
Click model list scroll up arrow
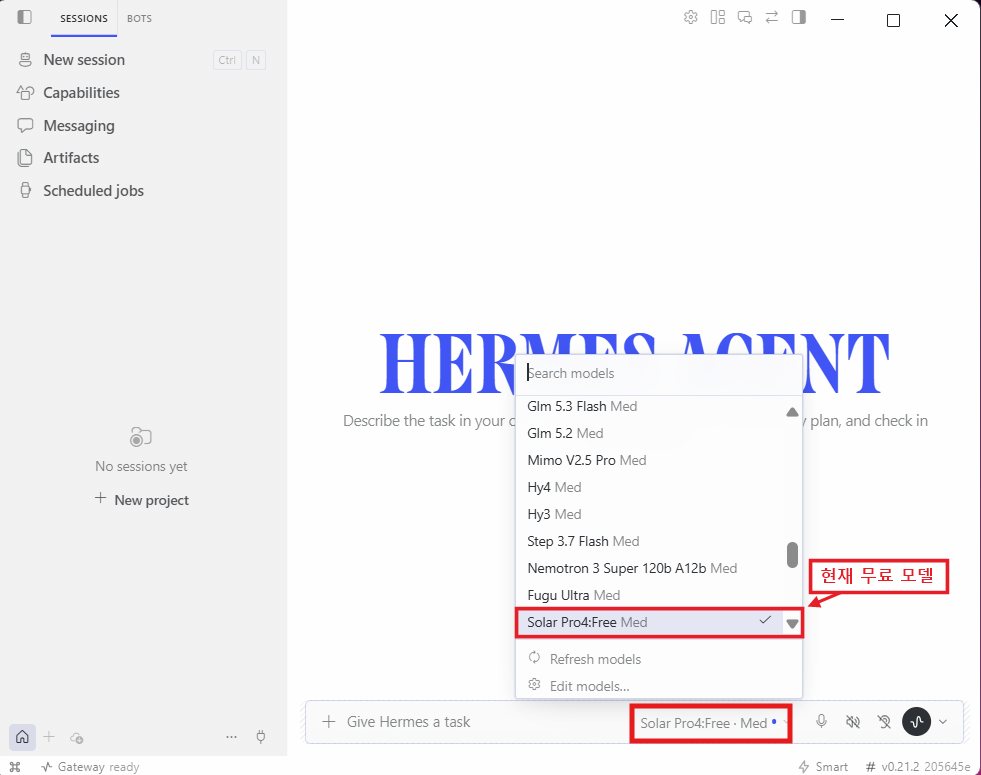coord(792,412)
